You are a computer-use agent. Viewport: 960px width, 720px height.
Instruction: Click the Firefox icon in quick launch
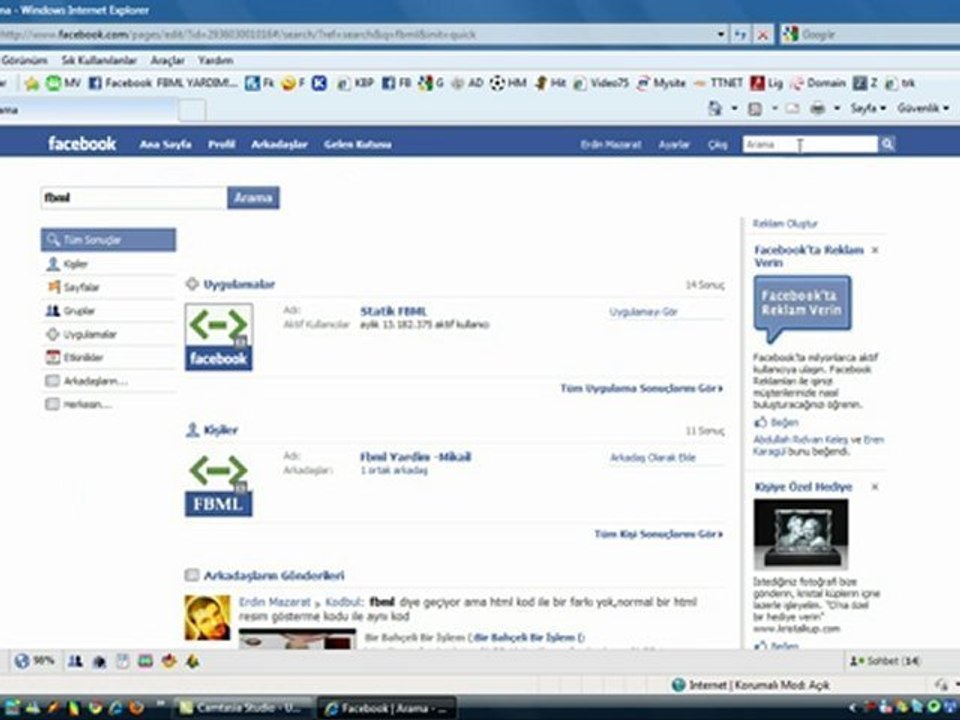pos(136,708)
